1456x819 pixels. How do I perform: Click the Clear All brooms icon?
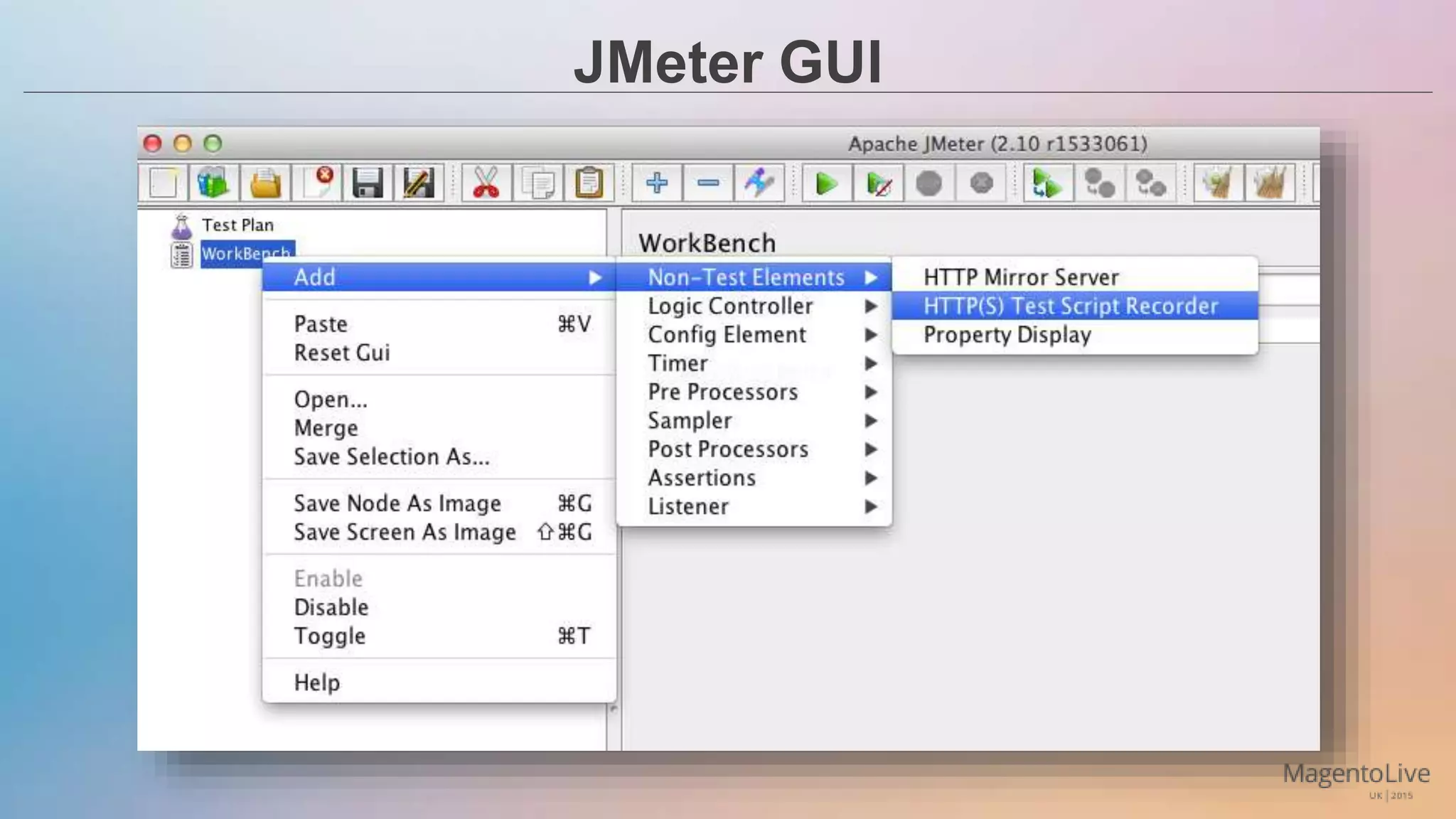click(1270, 183)
